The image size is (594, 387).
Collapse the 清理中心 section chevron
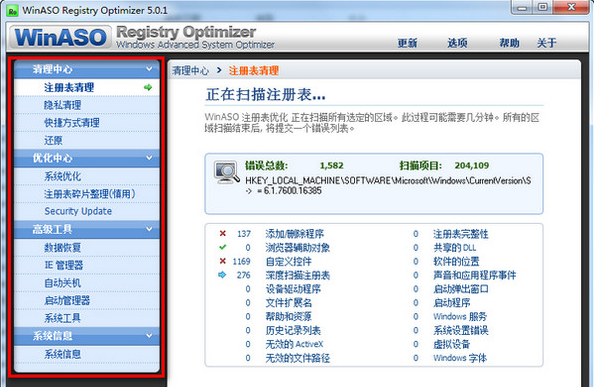click(x=149, y=69)
